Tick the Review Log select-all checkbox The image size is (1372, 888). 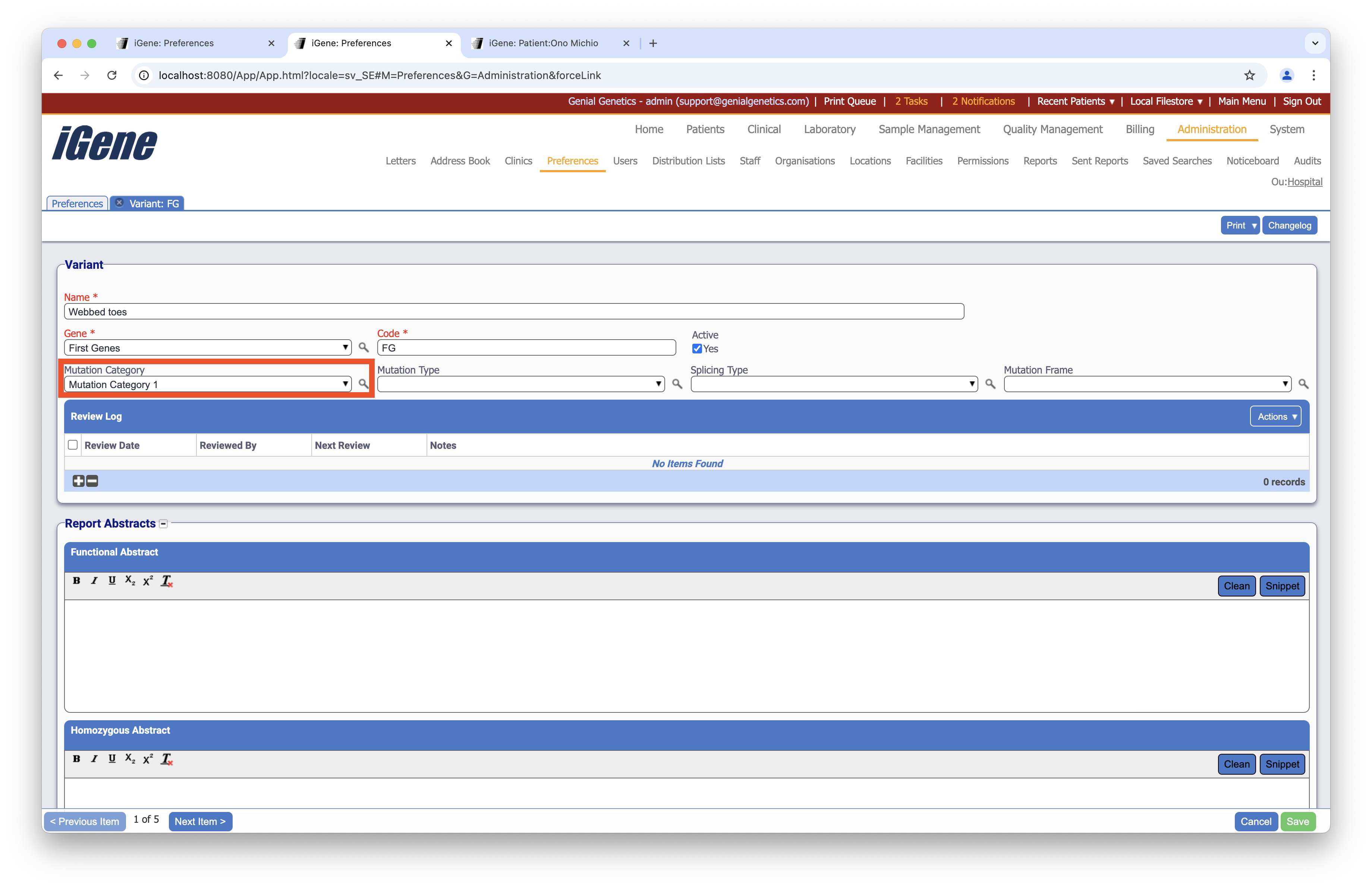pyautogui.click(x=73, y=445)
